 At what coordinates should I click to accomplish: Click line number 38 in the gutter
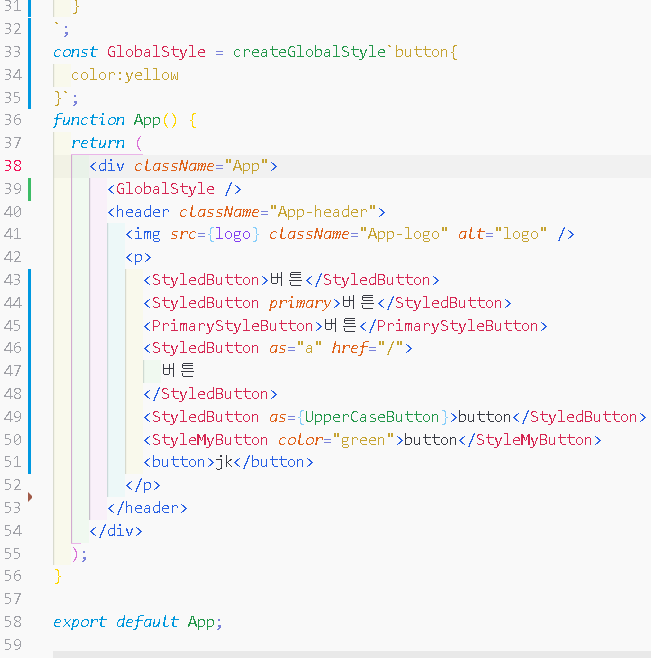point(13,165)
